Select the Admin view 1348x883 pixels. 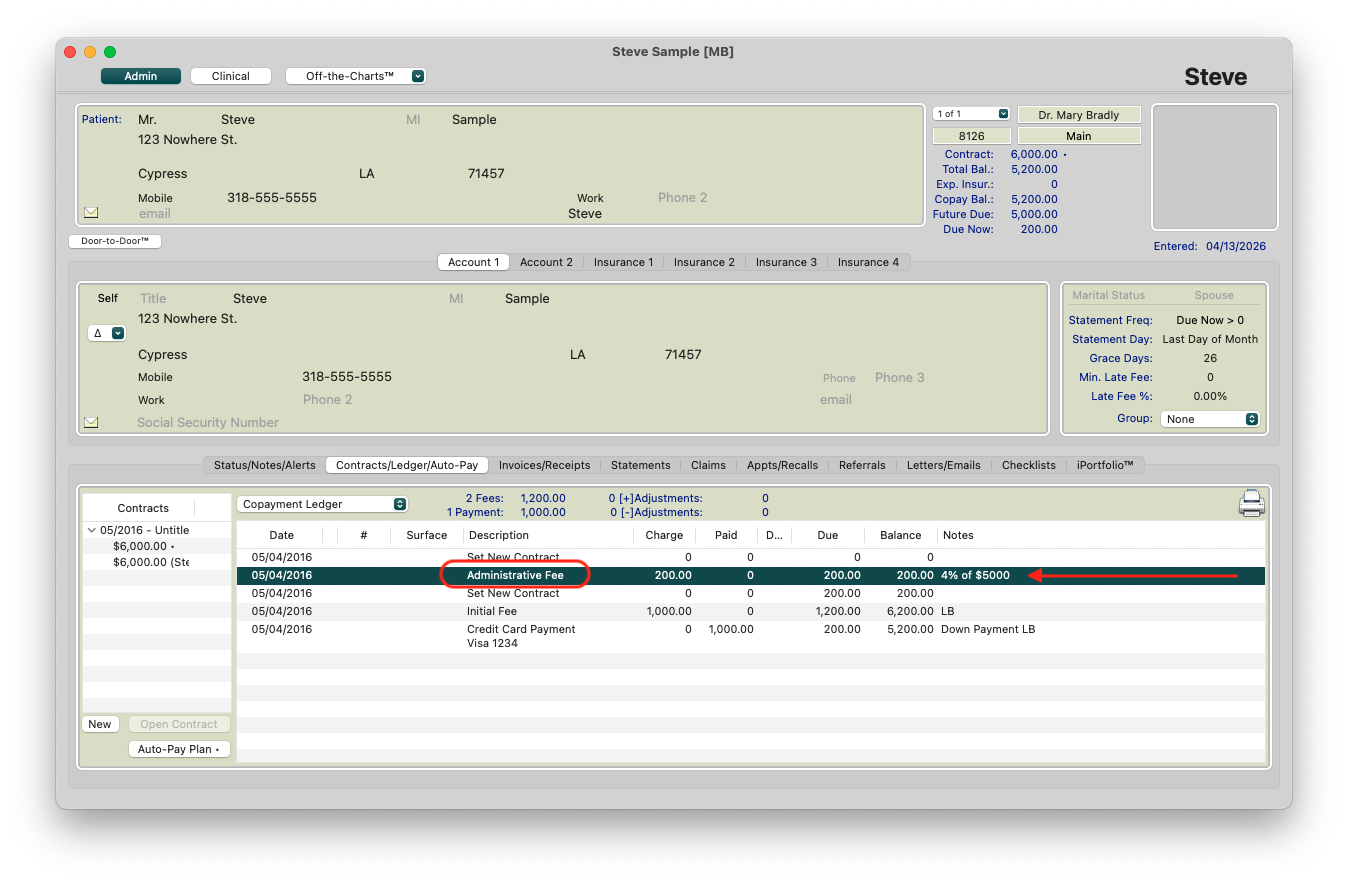pos(141,76)
